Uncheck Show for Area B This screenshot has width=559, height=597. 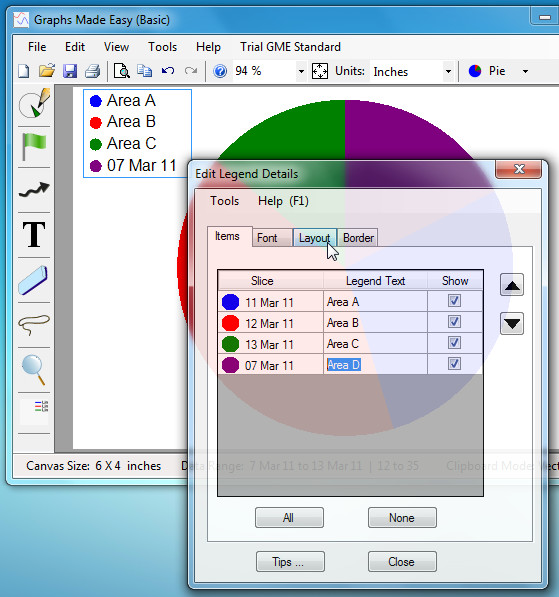(454, 322)
